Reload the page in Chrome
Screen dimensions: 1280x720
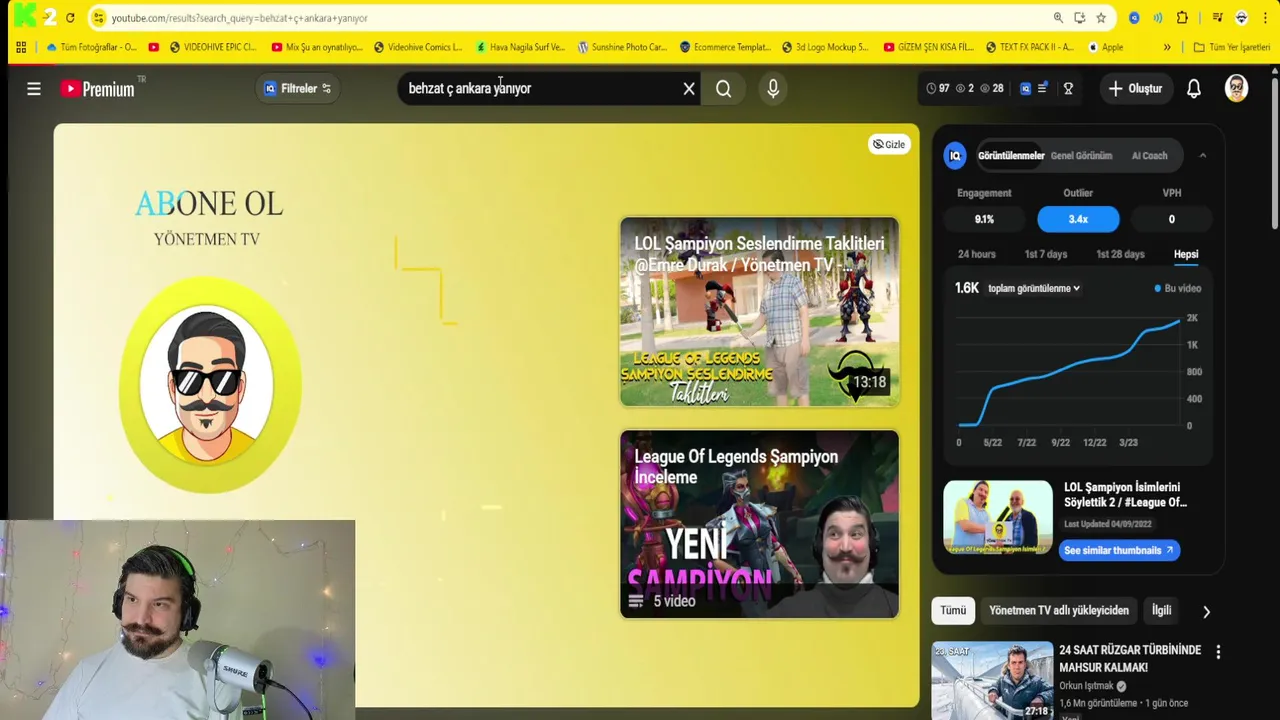[70, 18]
